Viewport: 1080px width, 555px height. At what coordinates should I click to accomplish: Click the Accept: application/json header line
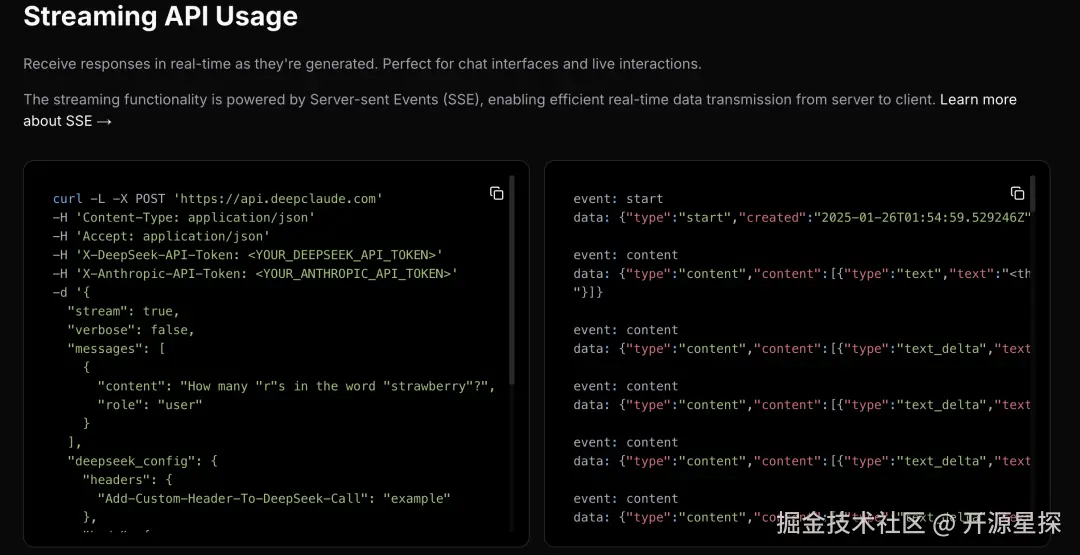pyautogui.click(x=161, y=236)
